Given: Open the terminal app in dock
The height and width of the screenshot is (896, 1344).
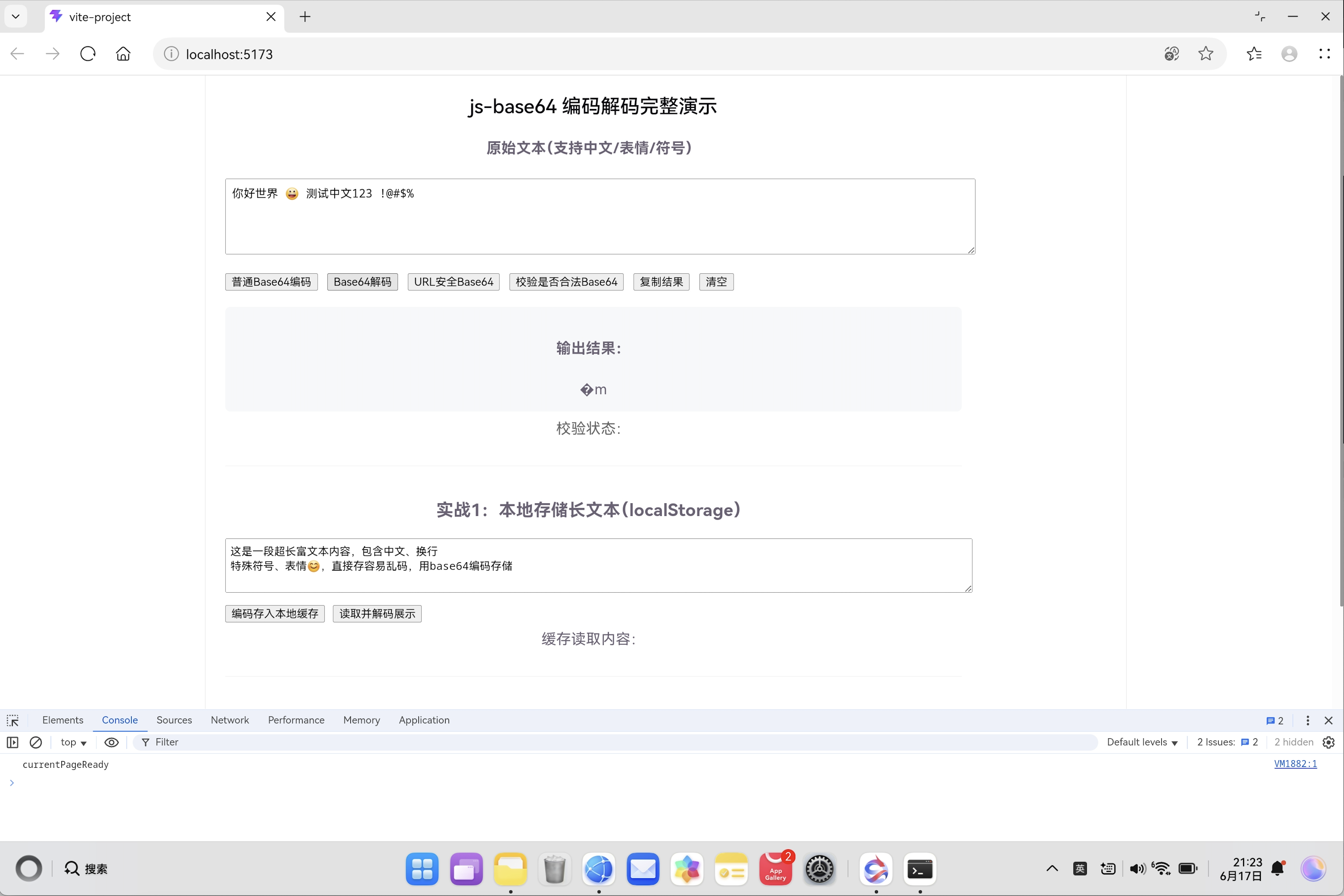Looking at the screenshot, I should pos(920,869).
